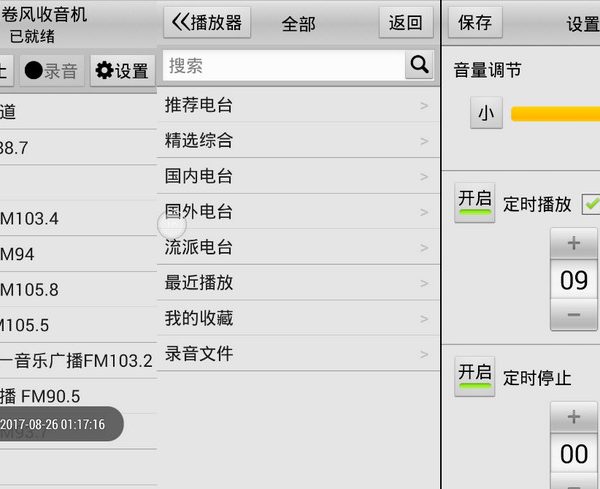
Task: Toggle the 开启 button for 定时播放
Action: point(474,202)
